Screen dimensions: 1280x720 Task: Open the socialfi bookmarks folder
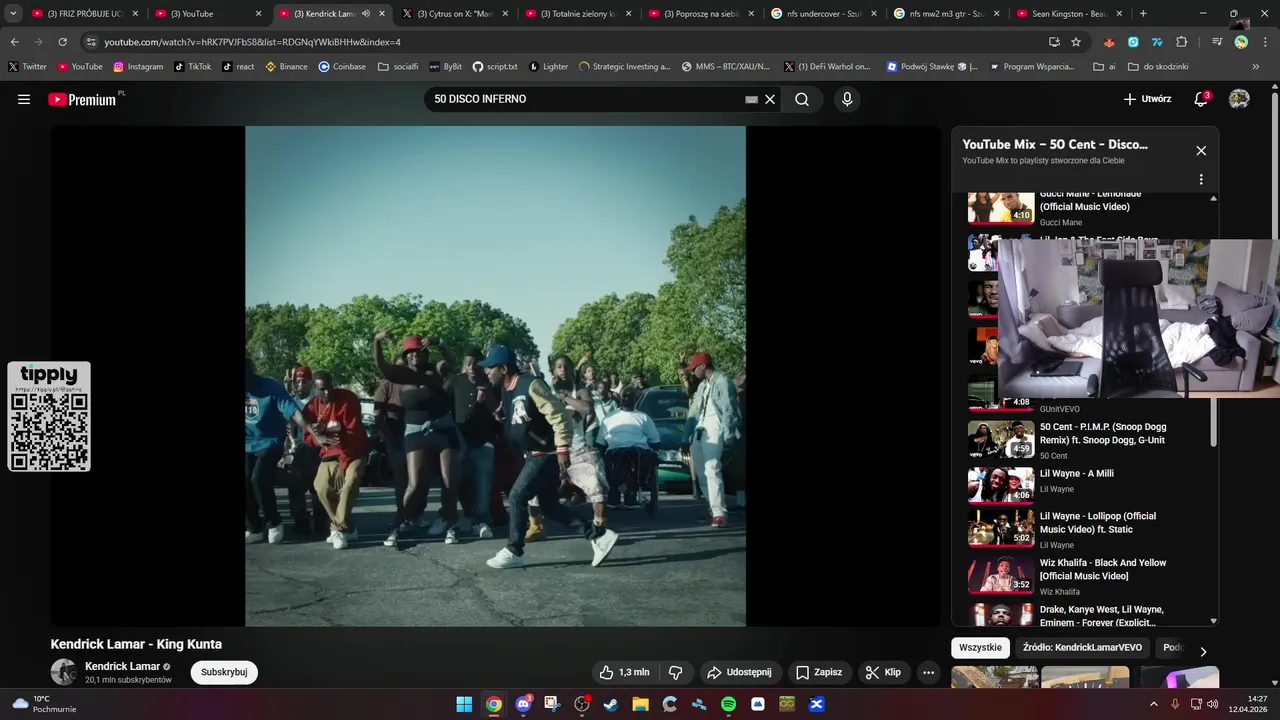(x=398, y=67)
